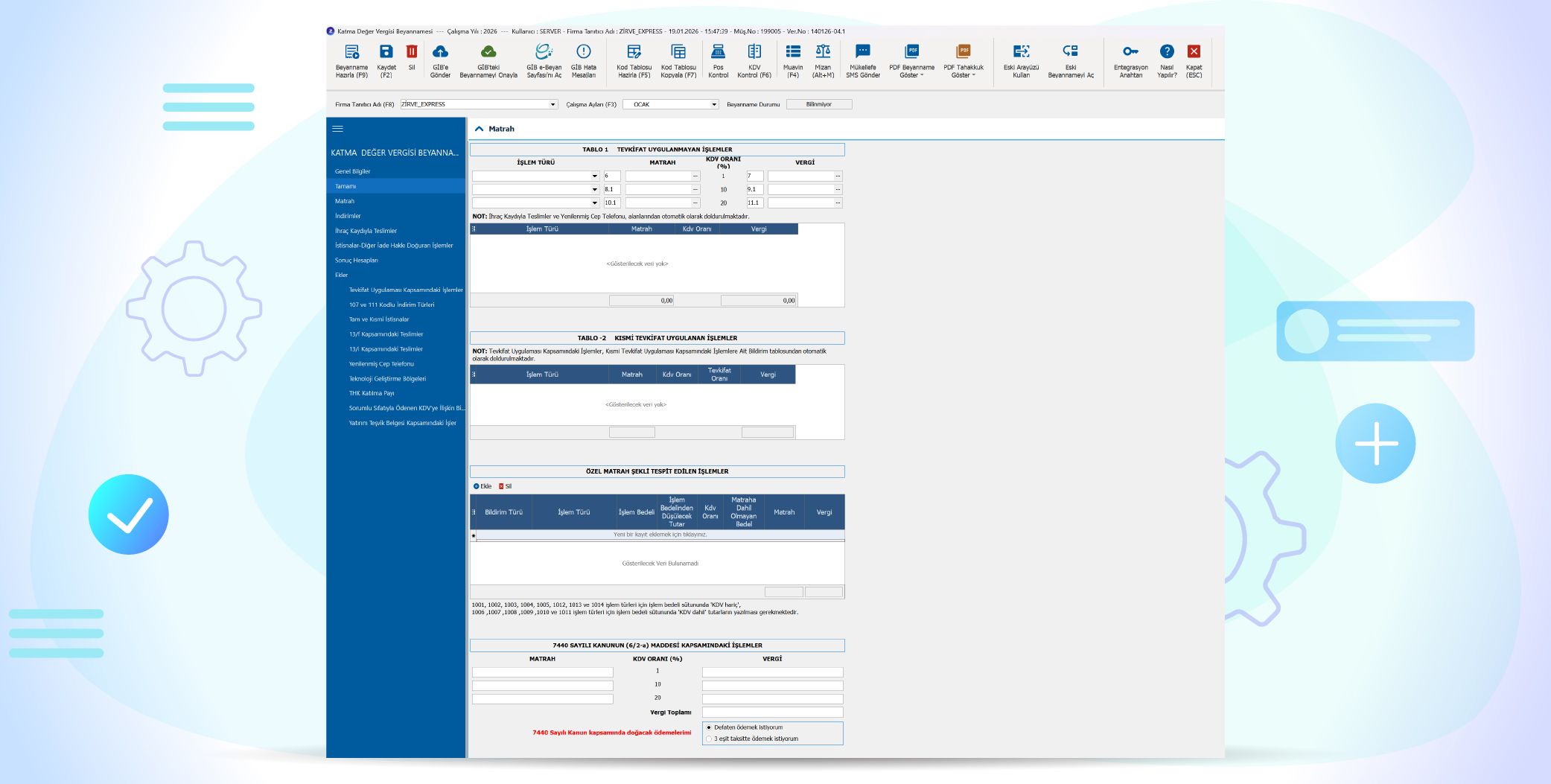
Task: Open İhraç Kaydıyla Teslimler
Action: (x=366, y=231)
